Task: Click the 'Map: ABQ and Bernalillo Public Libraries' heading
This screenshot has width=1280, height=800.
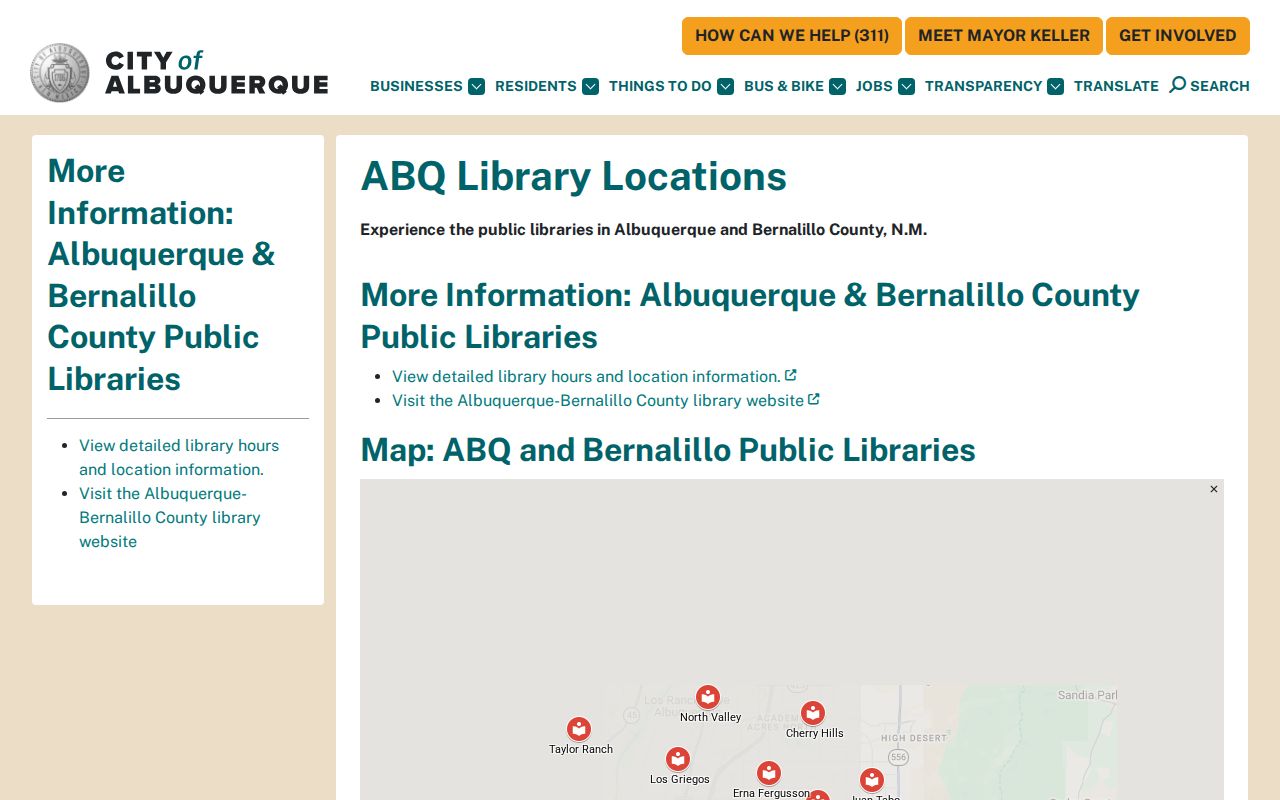Action: tap(668, 450)
